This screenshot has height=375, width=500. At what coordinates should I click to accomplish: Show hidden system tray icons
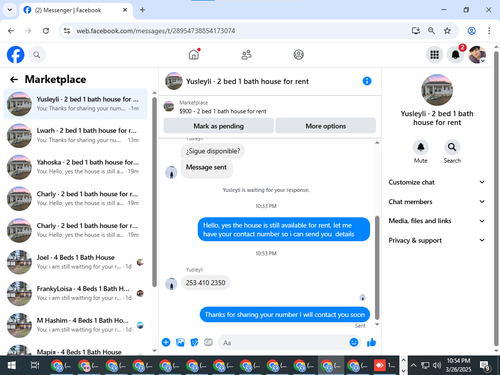tap(413, 366)
